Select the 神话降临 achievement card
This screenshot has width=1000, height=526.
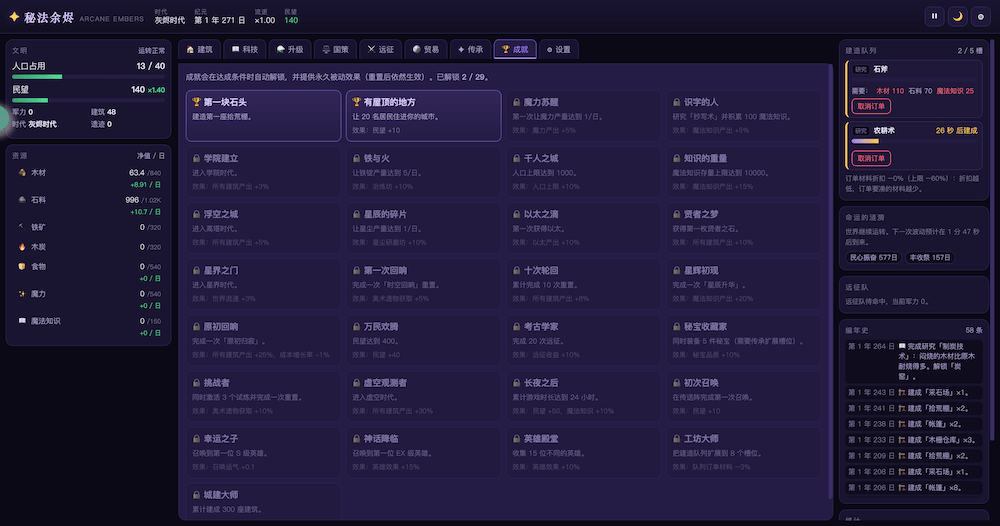coord(423,452)
